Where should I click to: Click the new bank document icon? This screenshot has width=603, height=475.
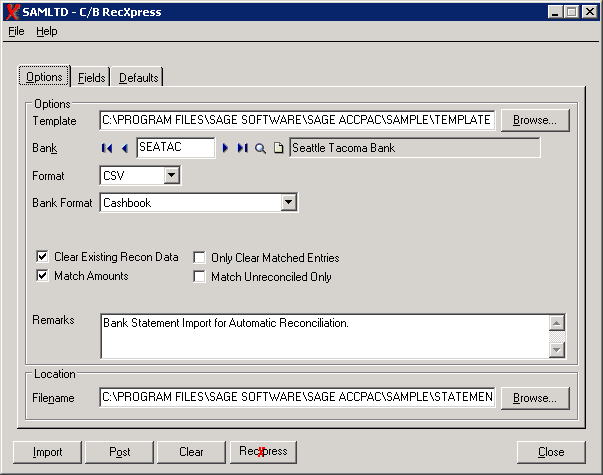[278, 148]
